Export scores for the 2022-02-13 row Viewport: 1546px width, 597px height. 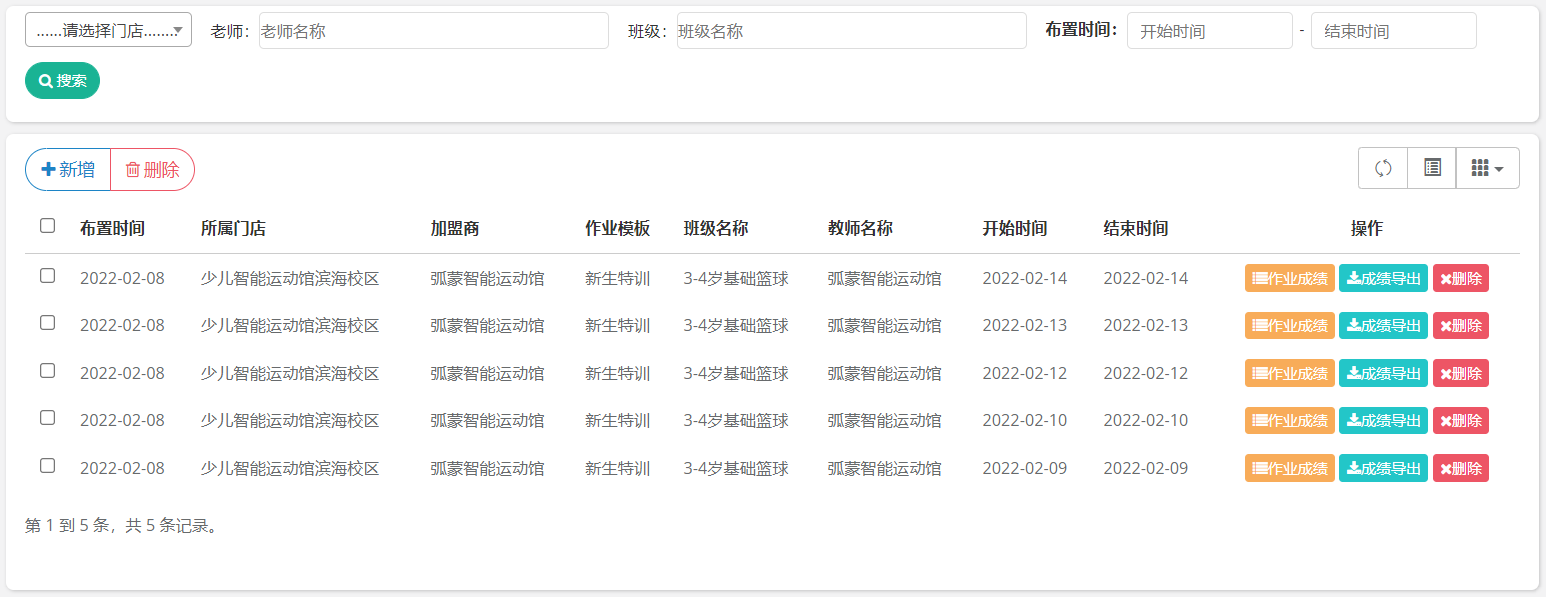pos(1383,325)
